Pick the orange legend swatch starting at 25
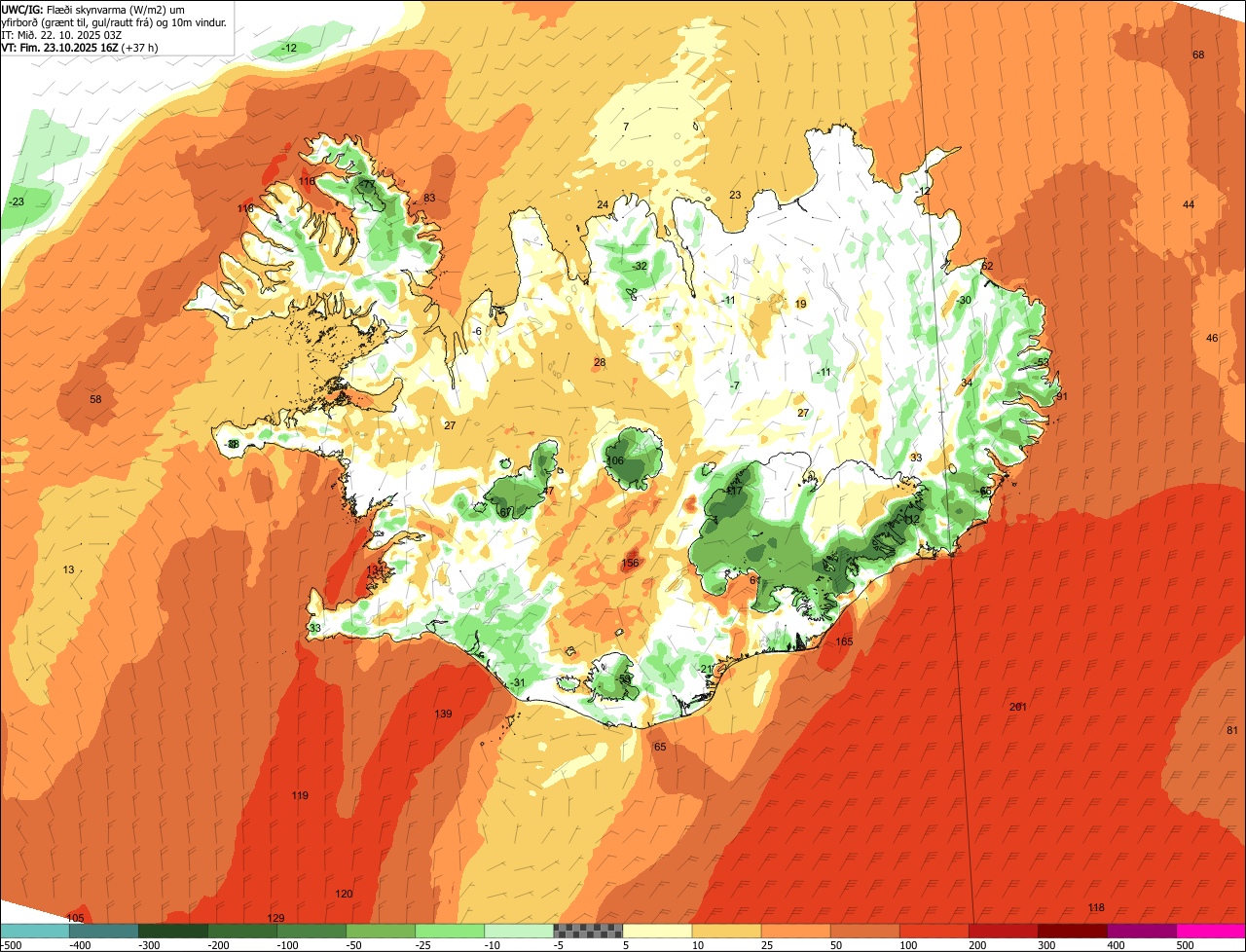The height and width of the screenshot is (952, 1246). point(795,931)
